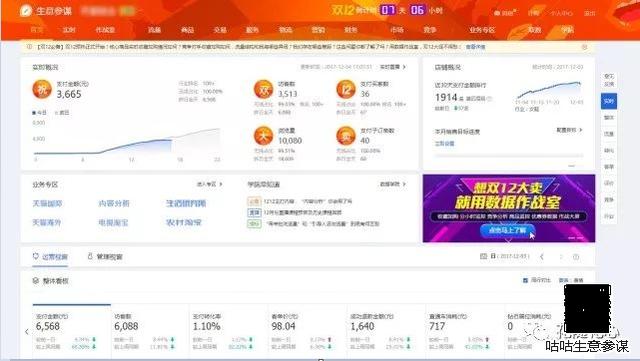640x361 pixels.
Task: Go to the previous date with left chevron
Action: [x=542, y=257]
